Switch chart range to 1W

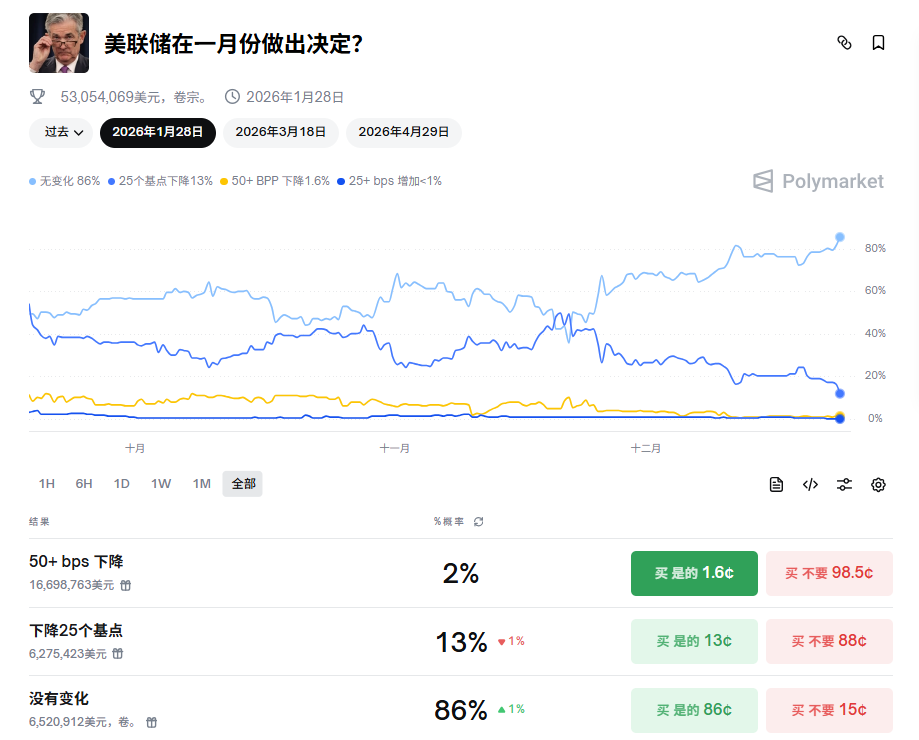click(x=161, y=484)
